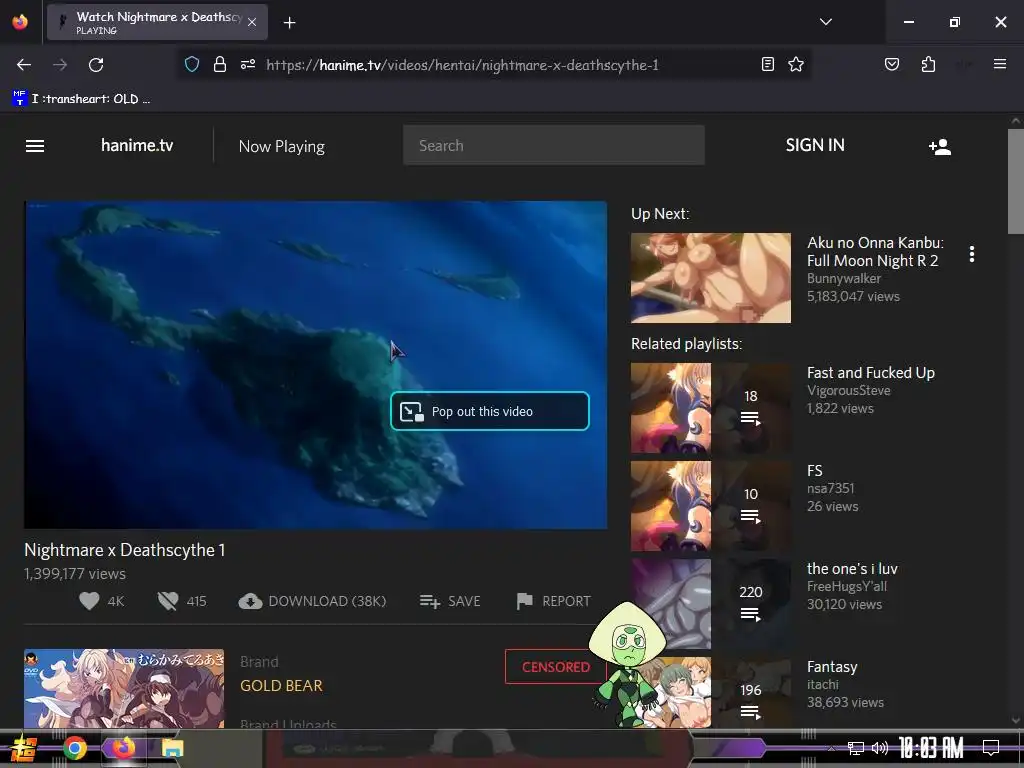Open Chrome from the taskbar
This screenshot has height=768, width=1024.
pyautogui.click(x=74, y=748)
